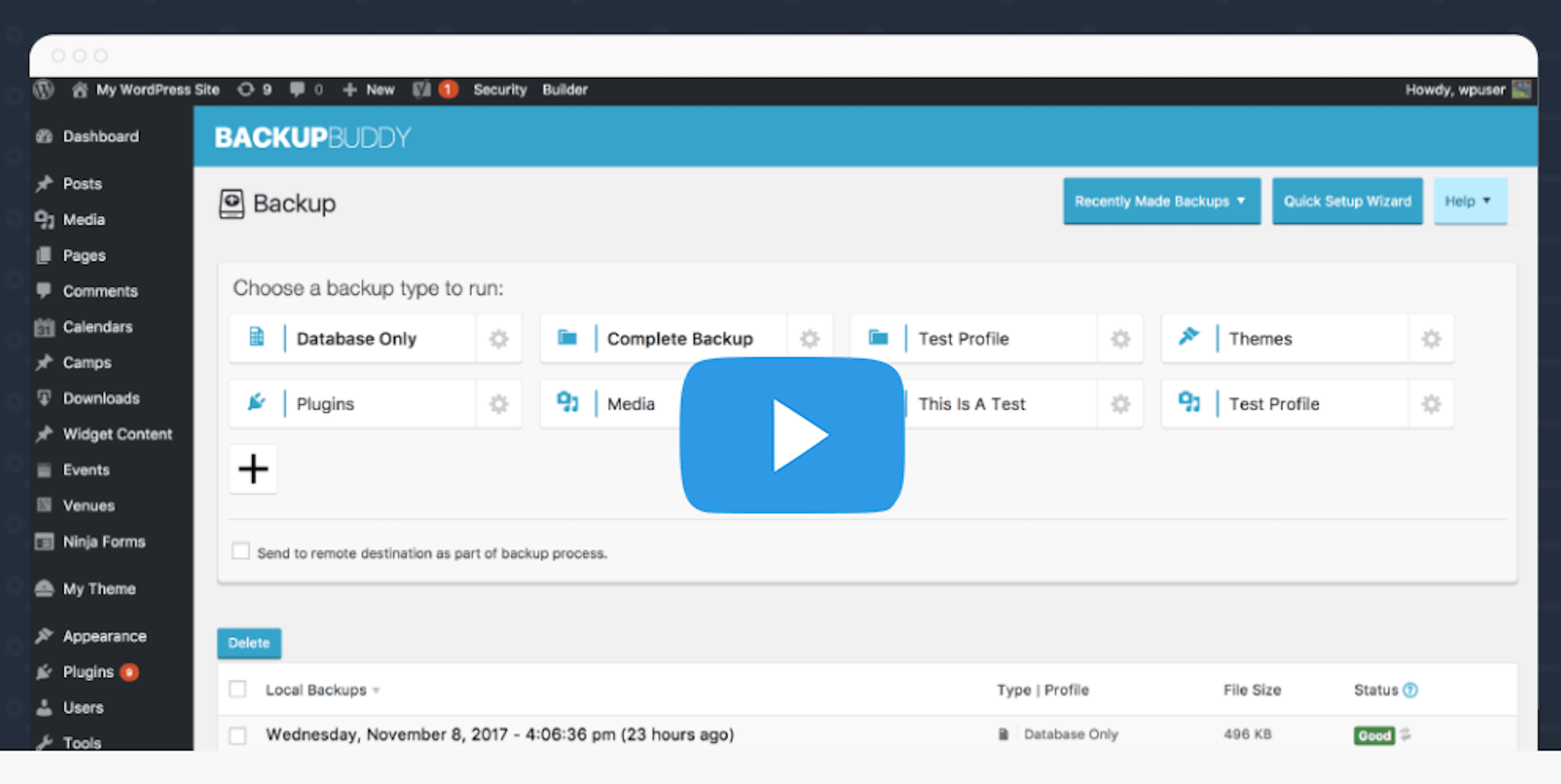Open the Help dropdown
This screenshot has width=1561, height=784.
1470,201
